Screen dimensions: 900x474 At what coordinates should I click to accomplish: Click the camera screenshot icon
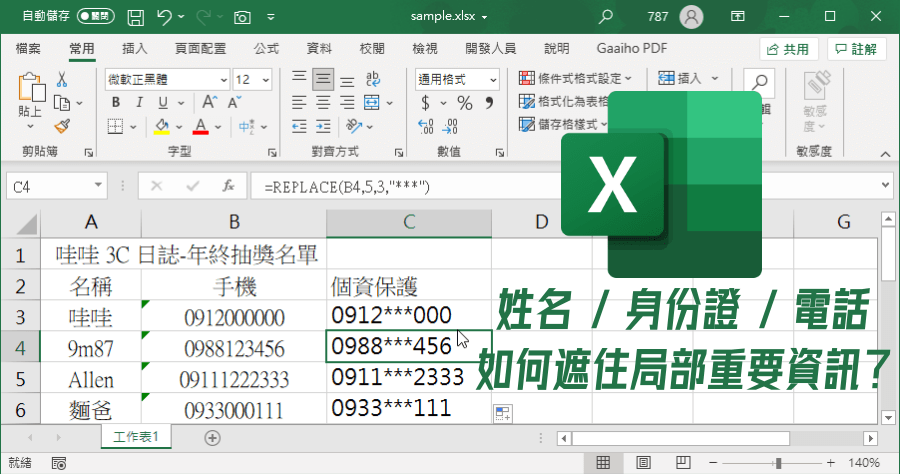point(242,17)
